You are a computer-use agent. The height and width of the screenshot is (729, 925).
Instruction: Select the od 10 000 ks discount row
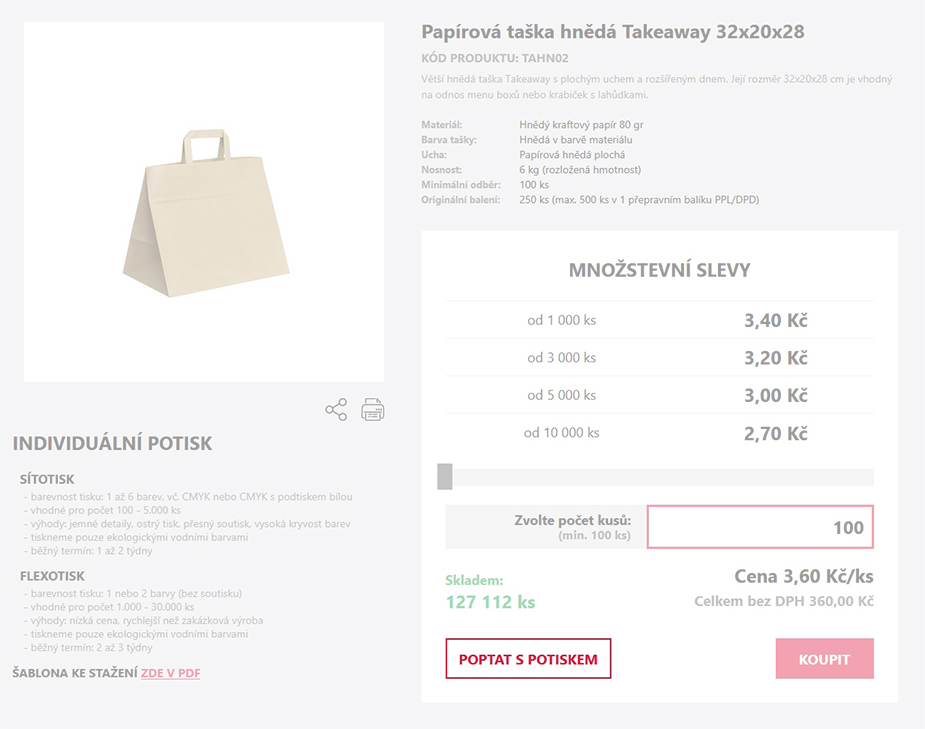[x=660, y=433]
